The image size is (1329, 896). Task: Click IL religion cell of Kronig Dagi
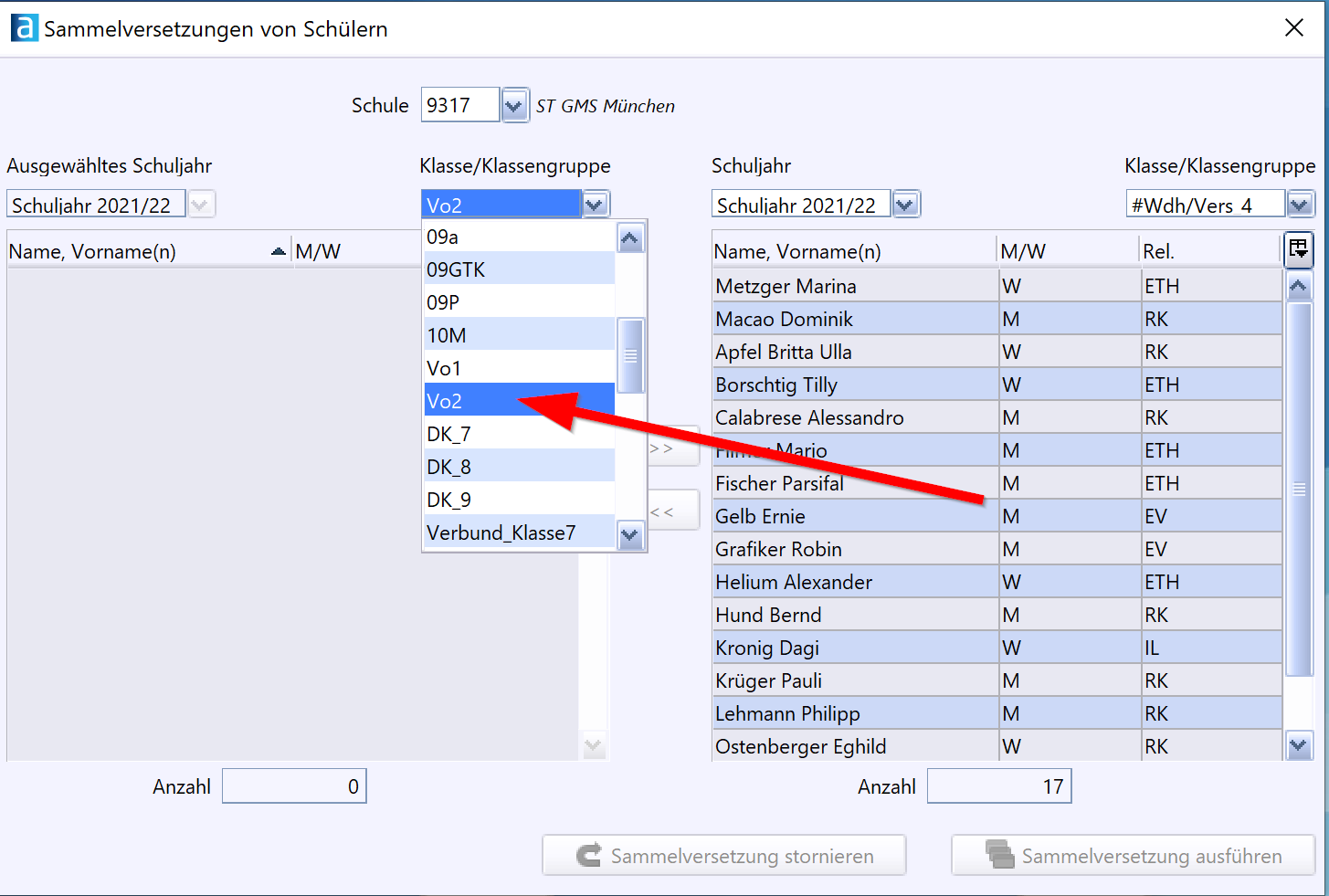coord(1211,648)
